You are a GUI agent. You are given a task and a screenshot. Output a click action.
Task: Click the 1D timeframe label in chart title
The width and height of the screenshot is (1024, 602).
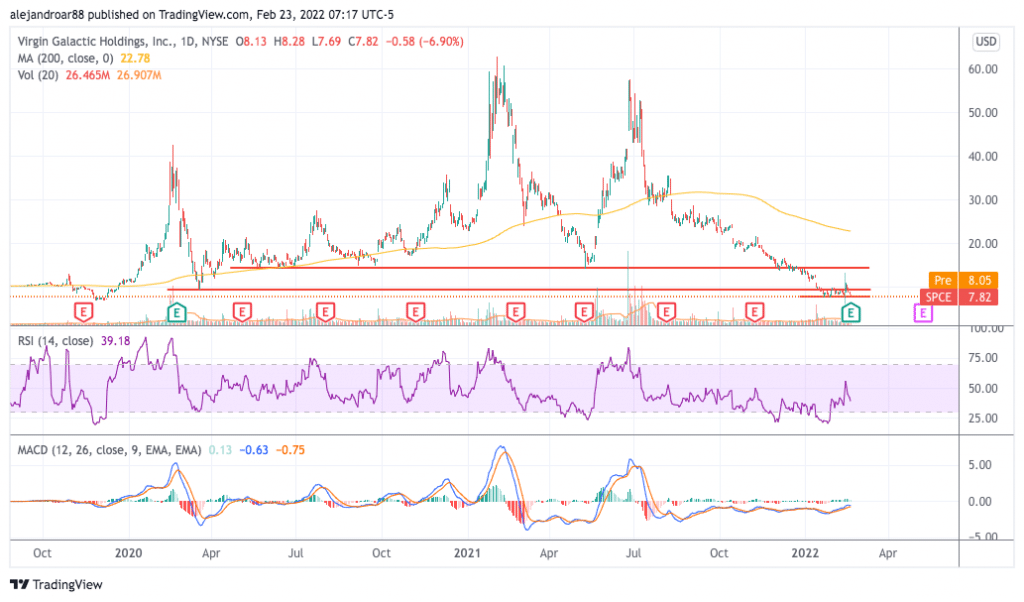[187, 41]
